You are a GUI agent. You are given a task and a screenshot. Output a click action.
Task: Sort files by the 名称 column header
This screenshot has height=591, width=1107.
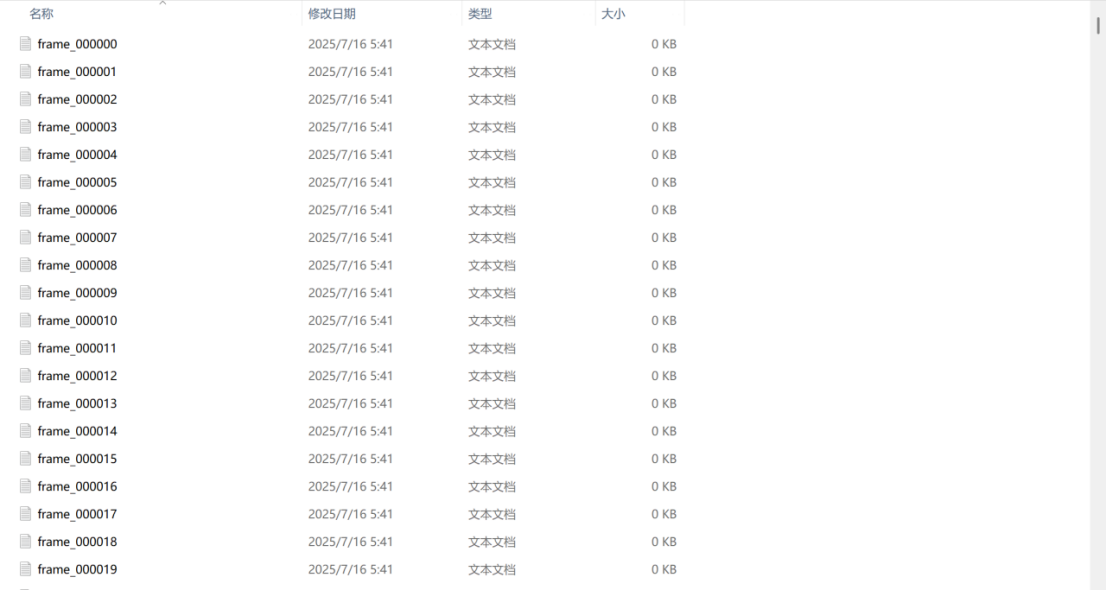pyautogui.click(x=42, y=14)
